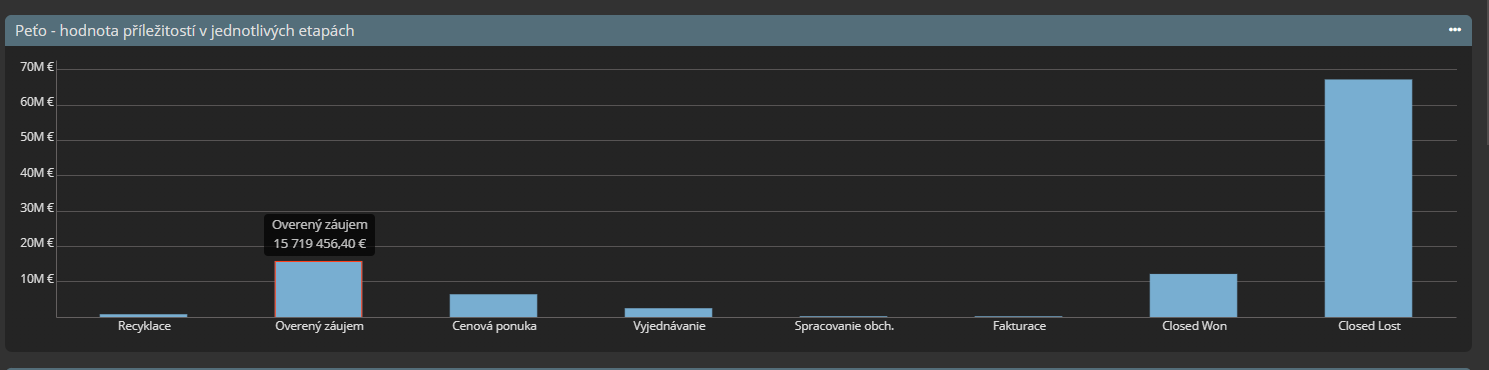This screenshot has height=370, width=1489.
Task: Open the widget's three-dot options menu
Action: 1455,30
